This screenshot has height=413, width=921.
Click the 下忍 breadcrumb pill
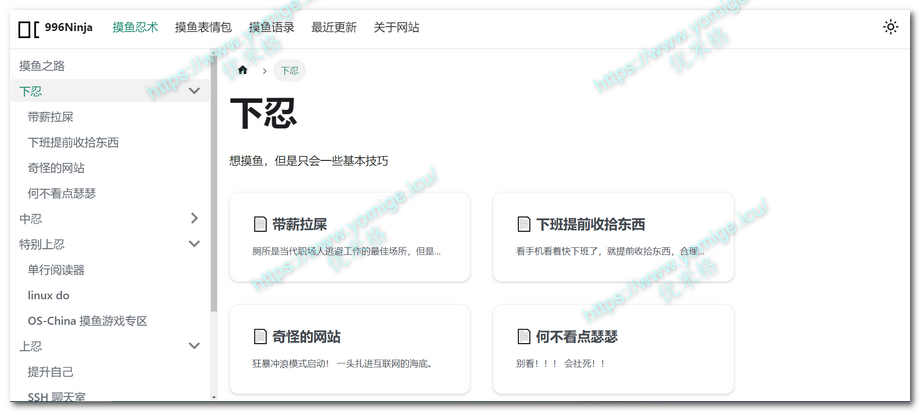[289, 71]
